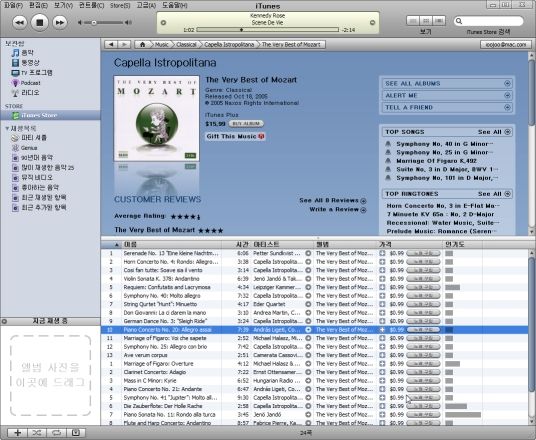
Task: Click TELL A FRIEND option
Action: click(447, 107)
